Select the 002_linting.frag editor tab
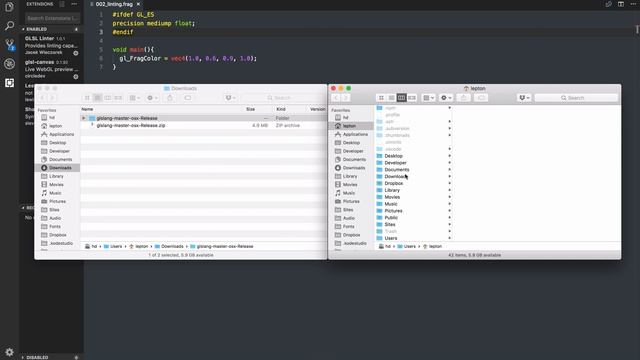Viewport: 640px width, 360px height. (x=115, y=4)
